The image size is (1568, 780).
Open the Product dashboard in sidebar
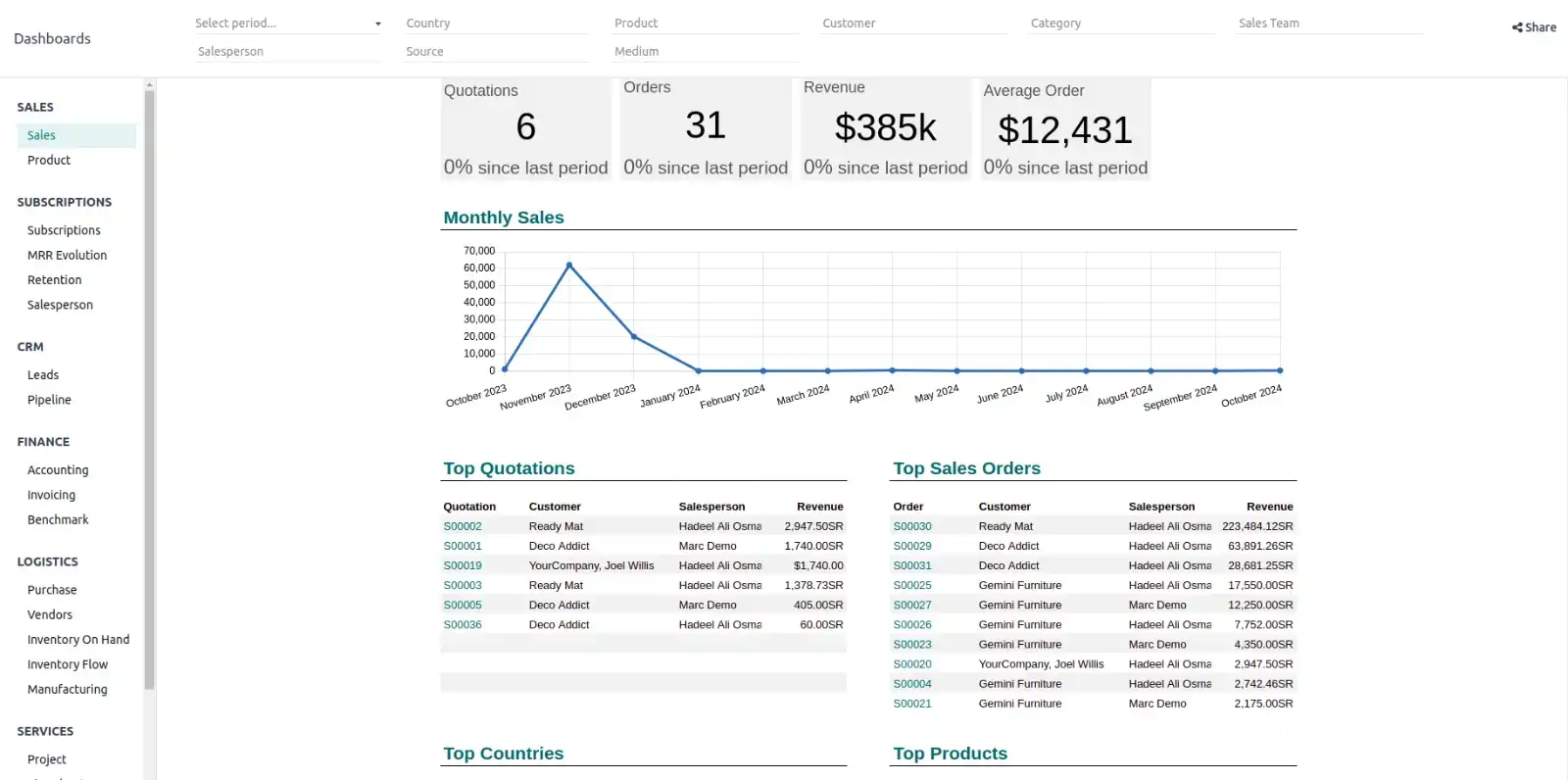coord(49,161)
